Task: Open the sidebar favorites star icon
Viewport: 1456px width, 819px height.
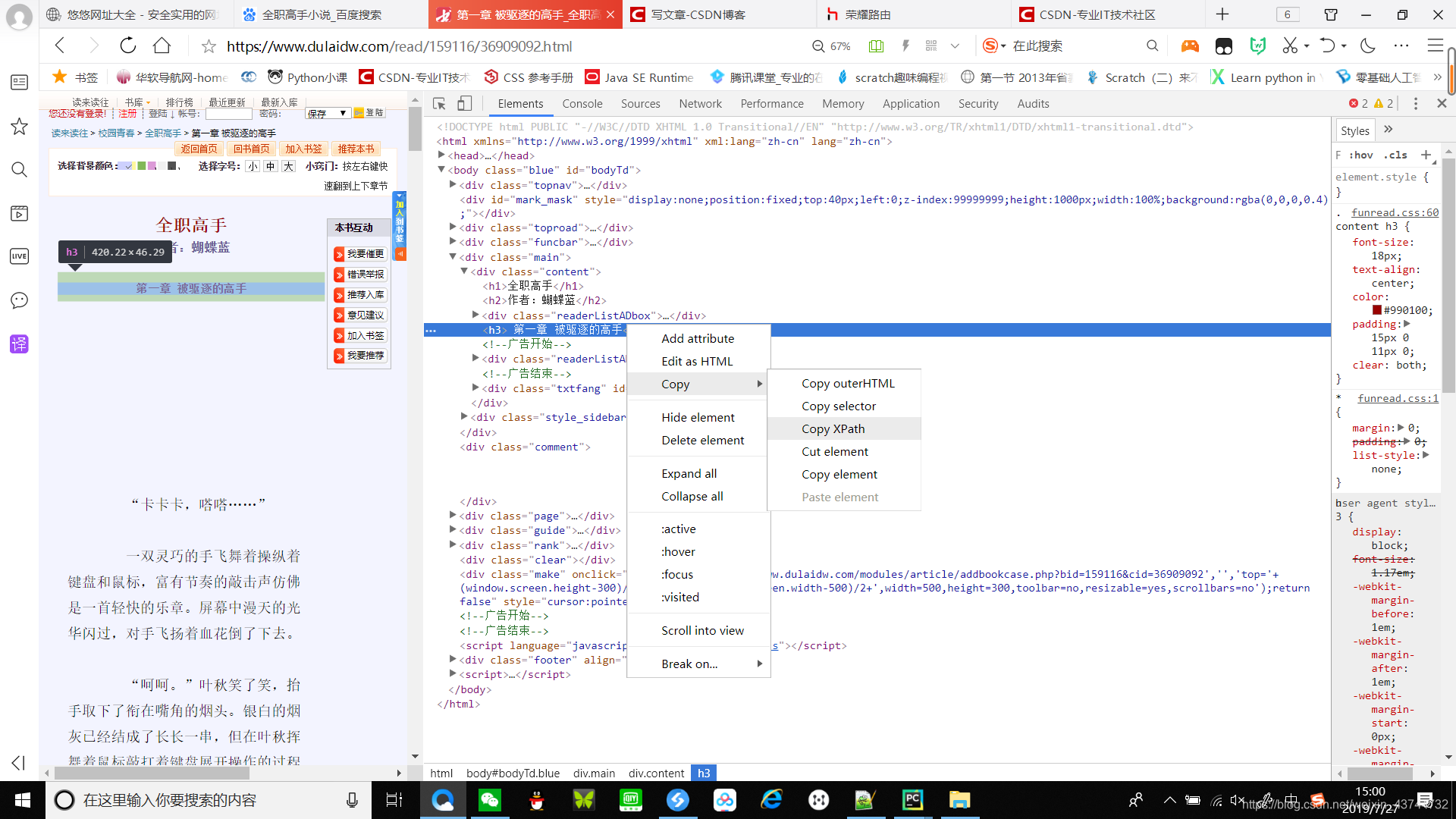Action: click(19, 127)
